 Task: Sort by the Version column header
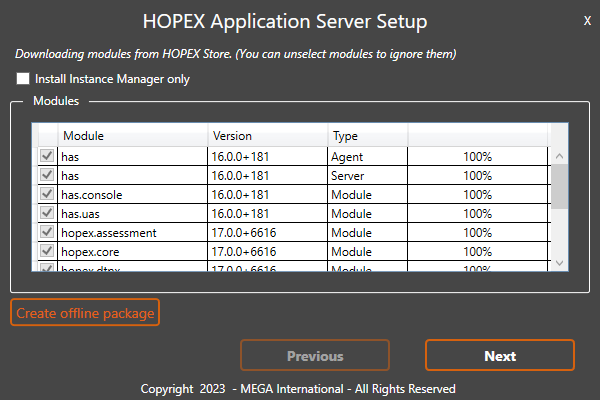tap(267, 136)
